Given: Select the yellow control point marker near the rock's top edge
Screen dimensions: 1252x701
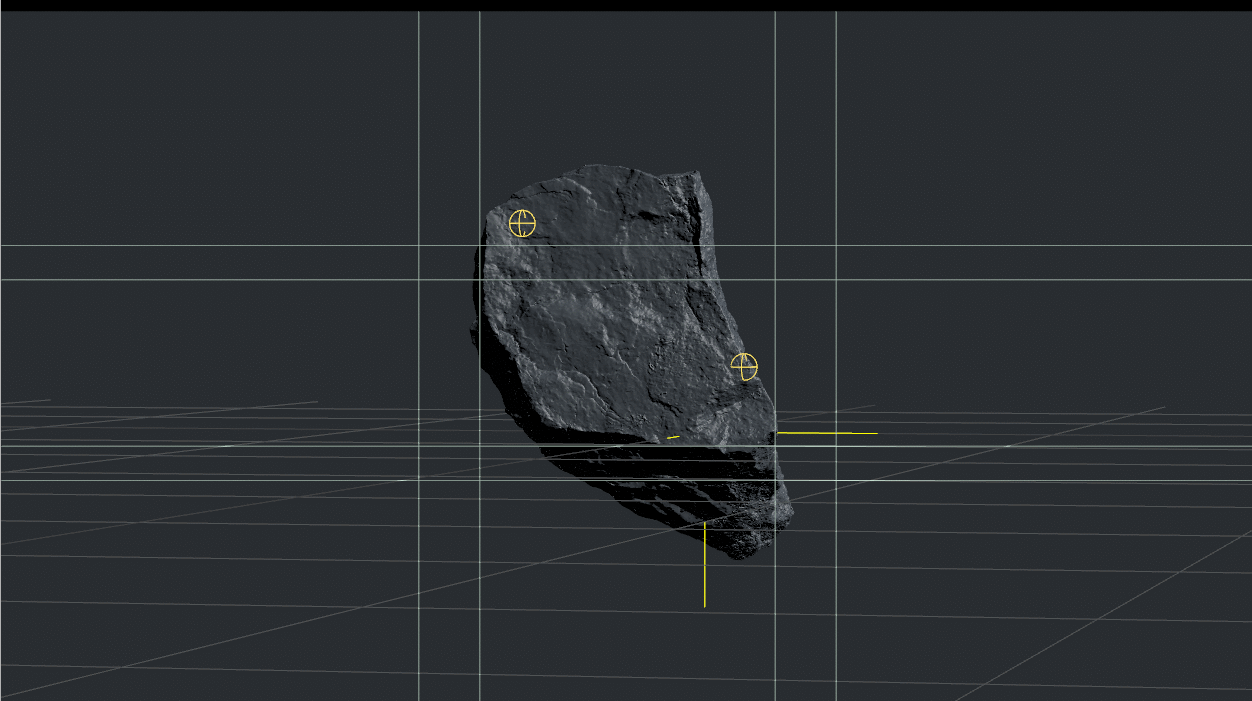Looking at the screenshot, I should [522, 223].
